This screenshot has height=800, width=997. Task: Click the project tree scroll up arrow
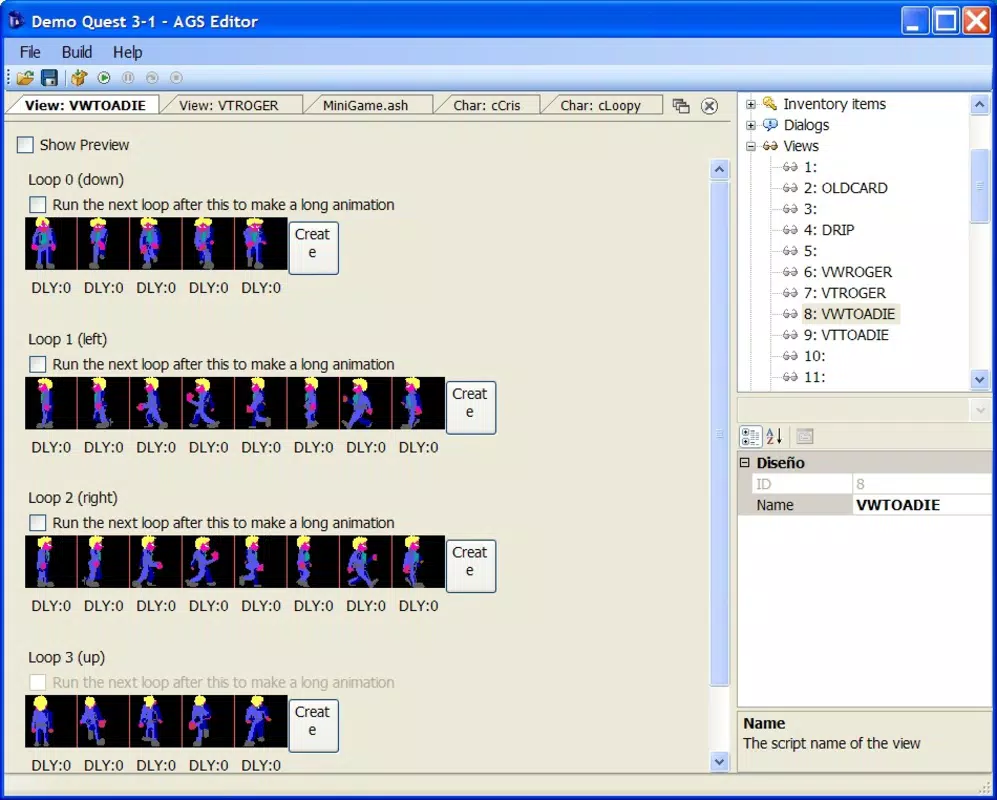tap(979, 104)
